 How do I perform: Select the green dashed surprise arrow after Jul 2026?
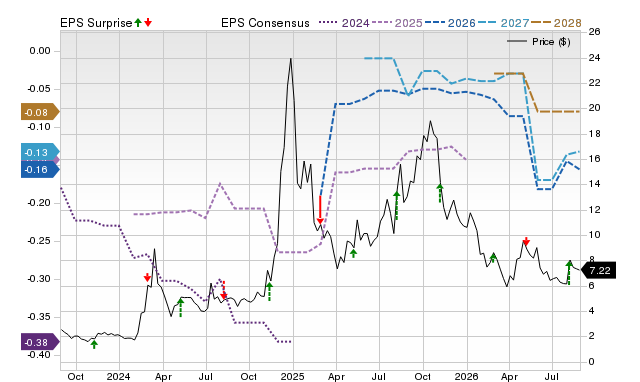[x=569, y=272]
